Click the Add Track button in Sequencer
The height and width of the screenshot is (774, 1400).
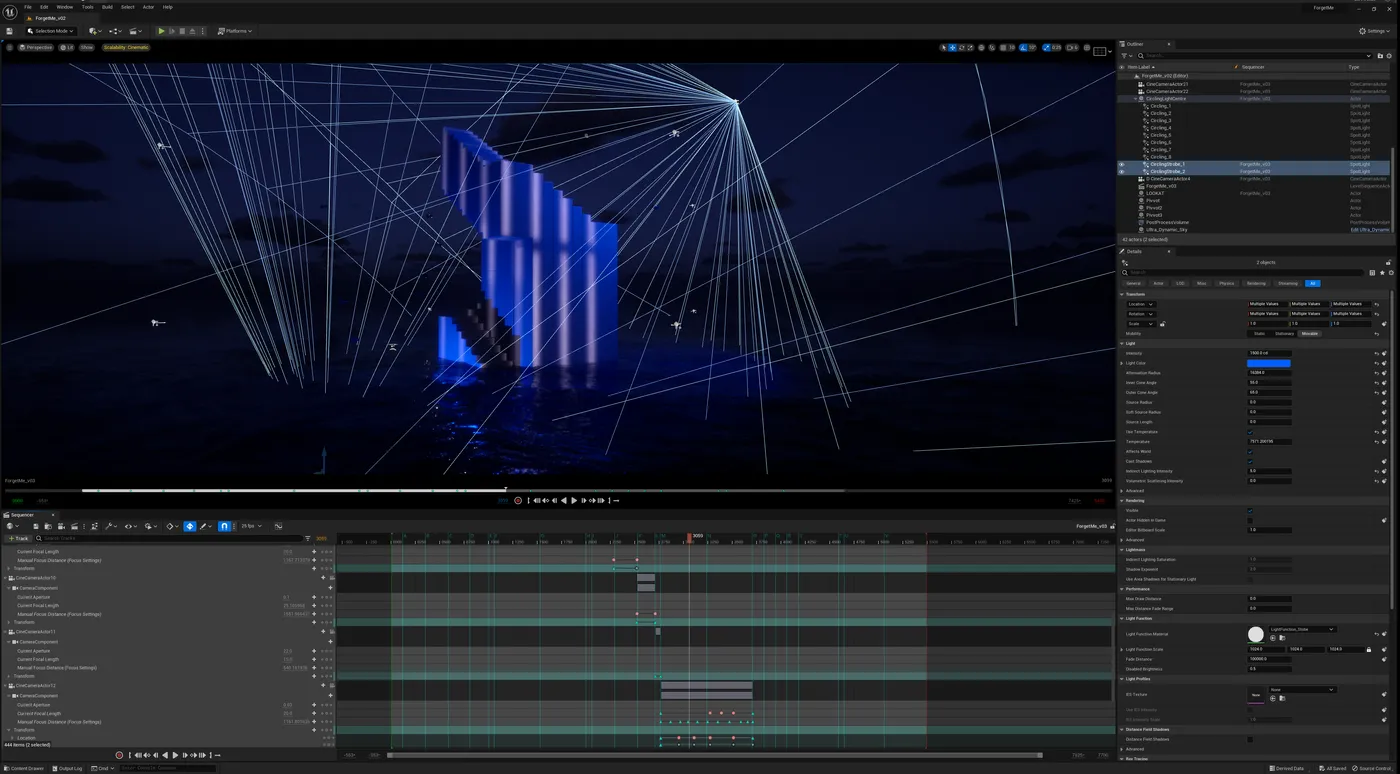[x=18, y=538]
